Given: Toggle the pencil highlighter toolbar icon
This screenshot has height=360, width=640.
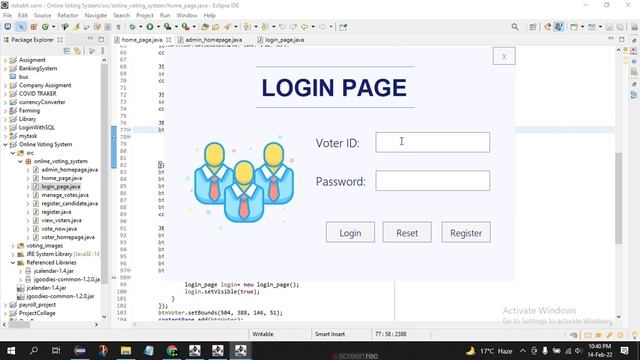Looking at the screenshot, I should 76,27.
